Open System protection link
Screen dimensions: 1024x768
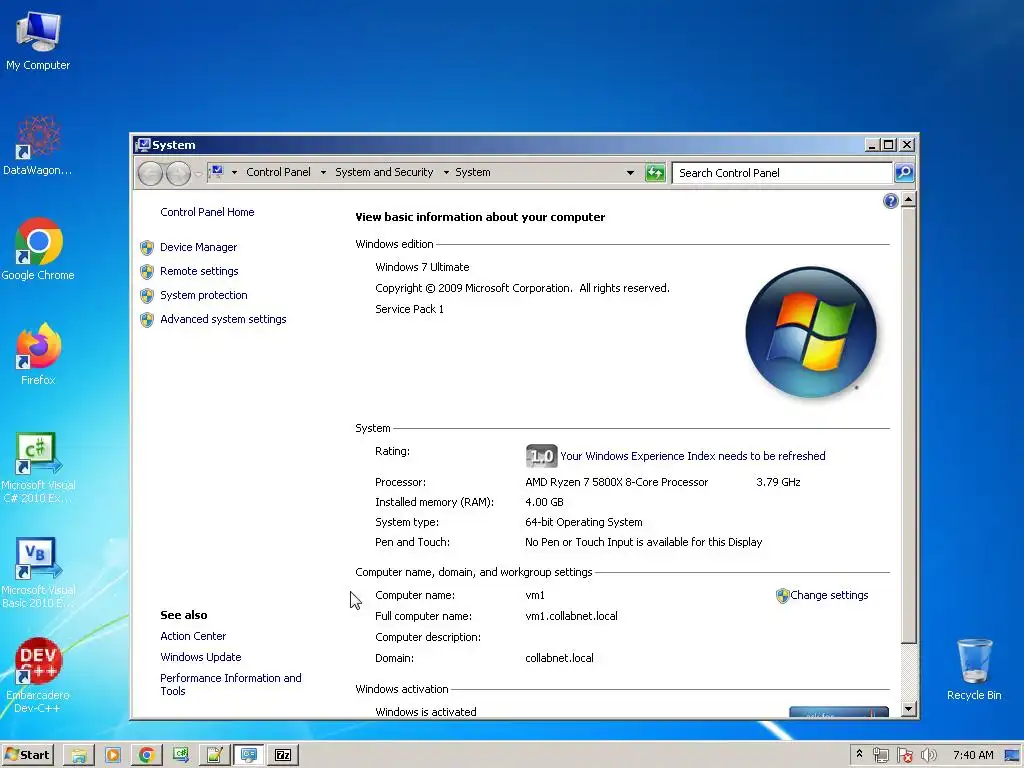click(204, 295)
